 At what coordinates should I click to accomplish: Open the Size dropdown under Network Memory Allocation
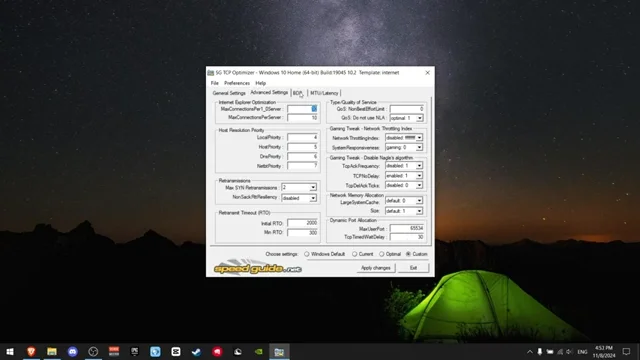[x=419, y=211]
